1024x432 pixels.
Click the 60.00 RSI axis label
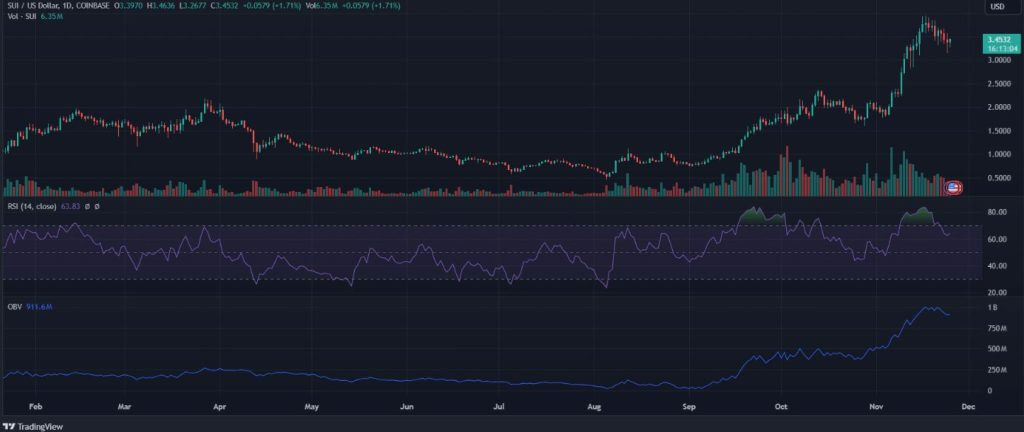997,239
